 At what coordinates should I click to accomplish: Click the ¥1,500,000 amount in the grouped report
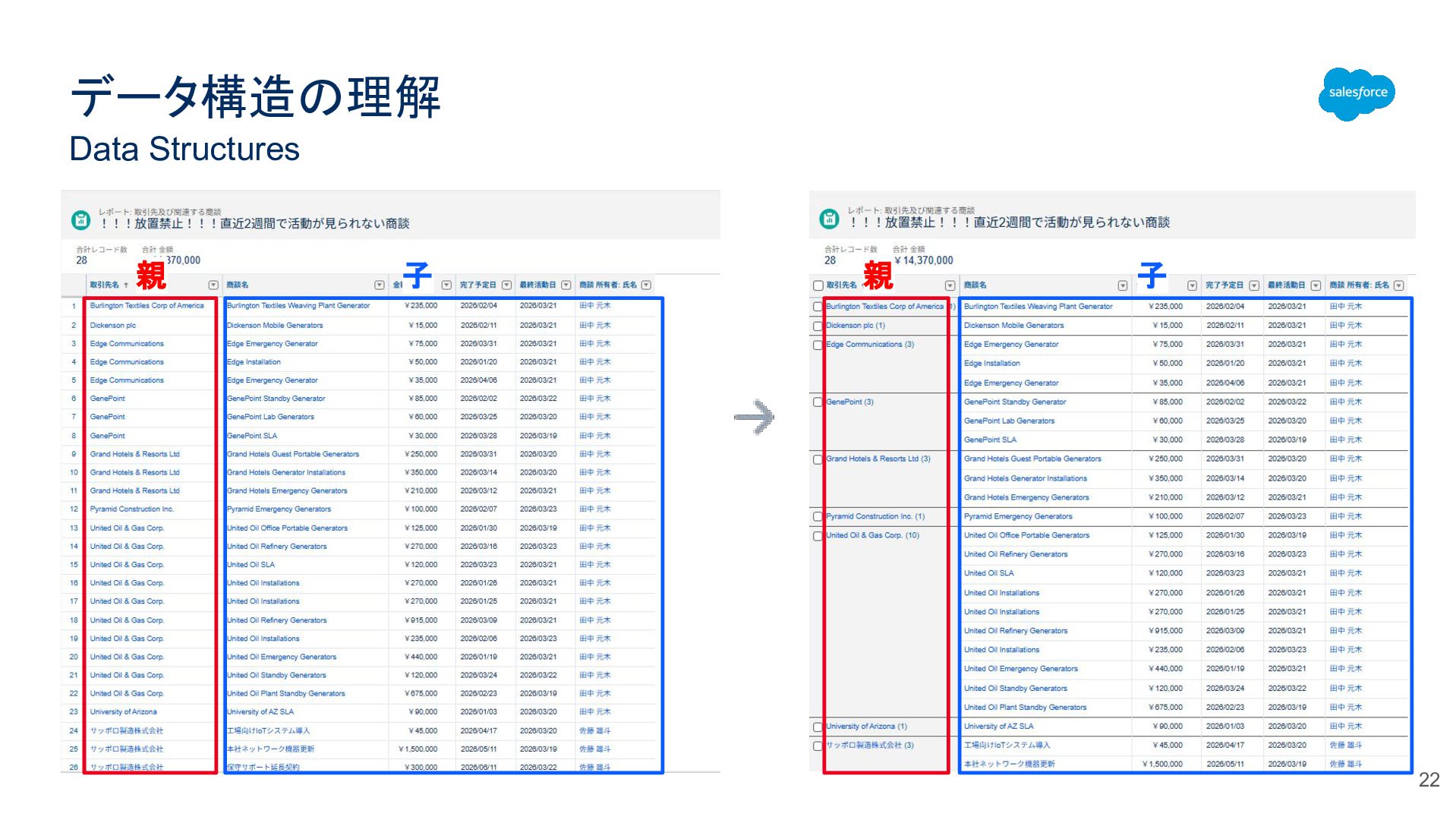pos(1162,765)
